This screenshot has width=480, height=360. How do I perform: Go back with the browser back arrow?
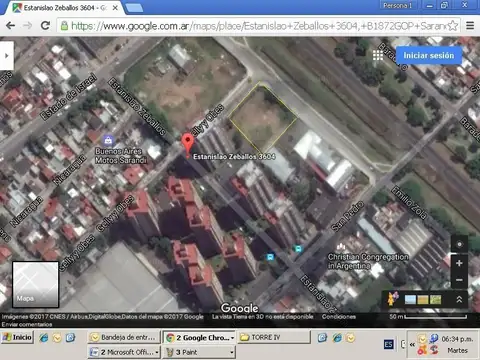pos(10,26)
